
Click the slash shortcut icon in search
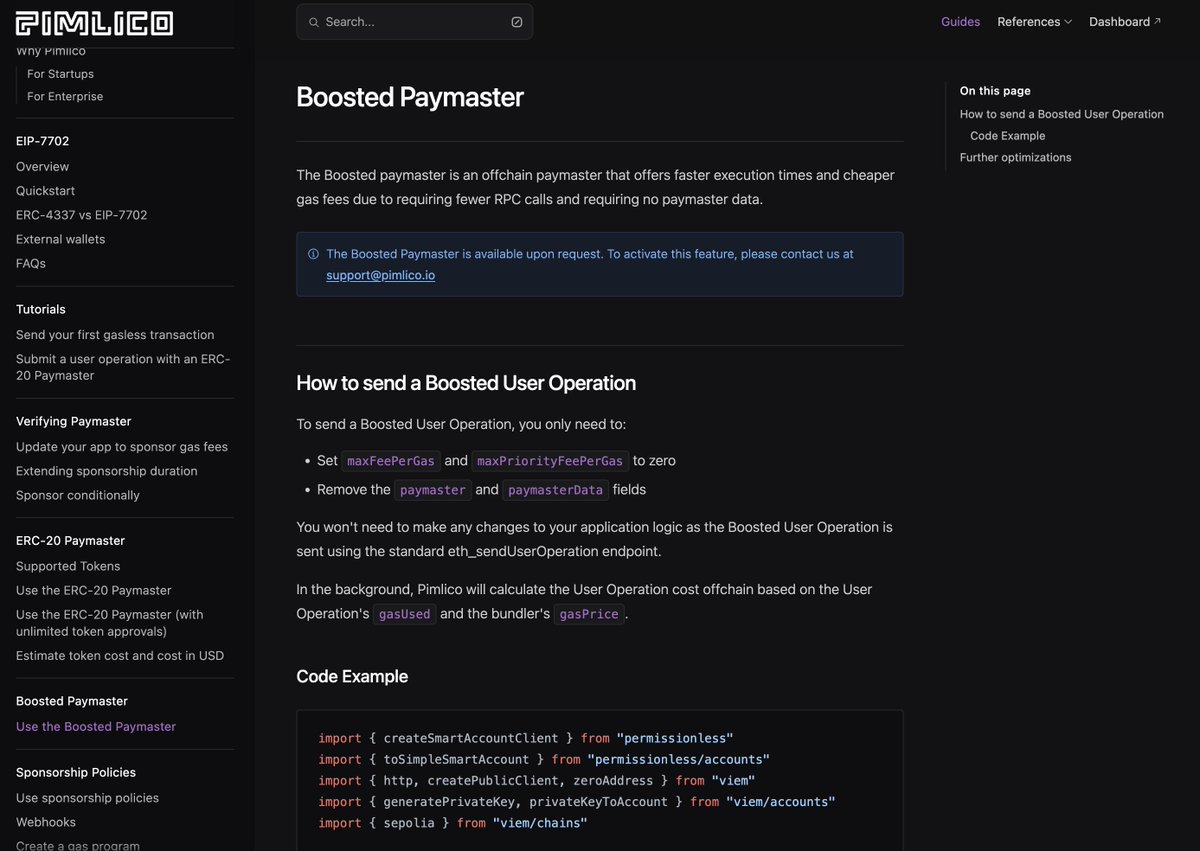517,22
